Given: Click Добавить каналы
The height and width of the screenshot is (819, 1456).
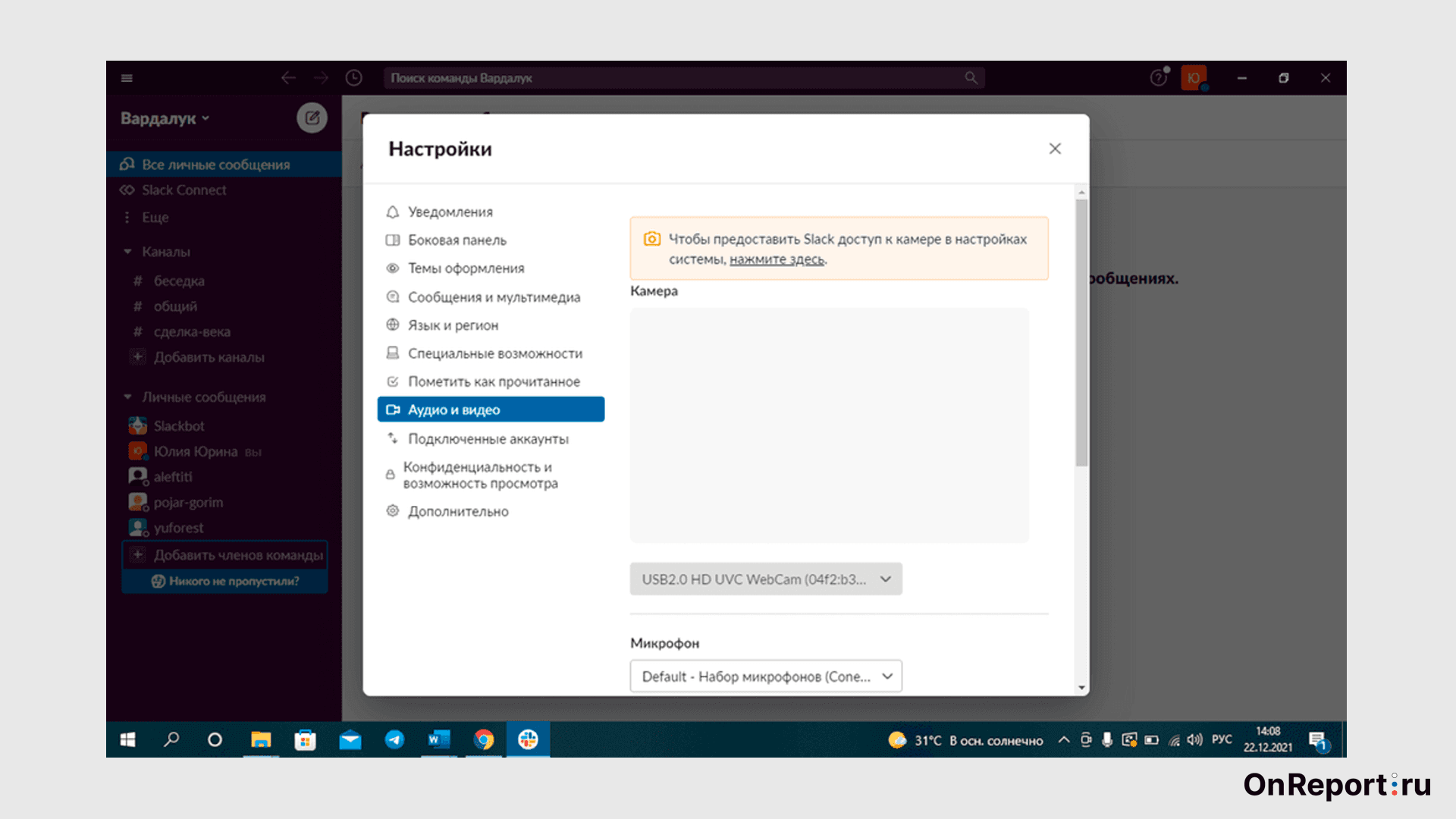Looking at the screenshot, I should click(x=224, y=357).
